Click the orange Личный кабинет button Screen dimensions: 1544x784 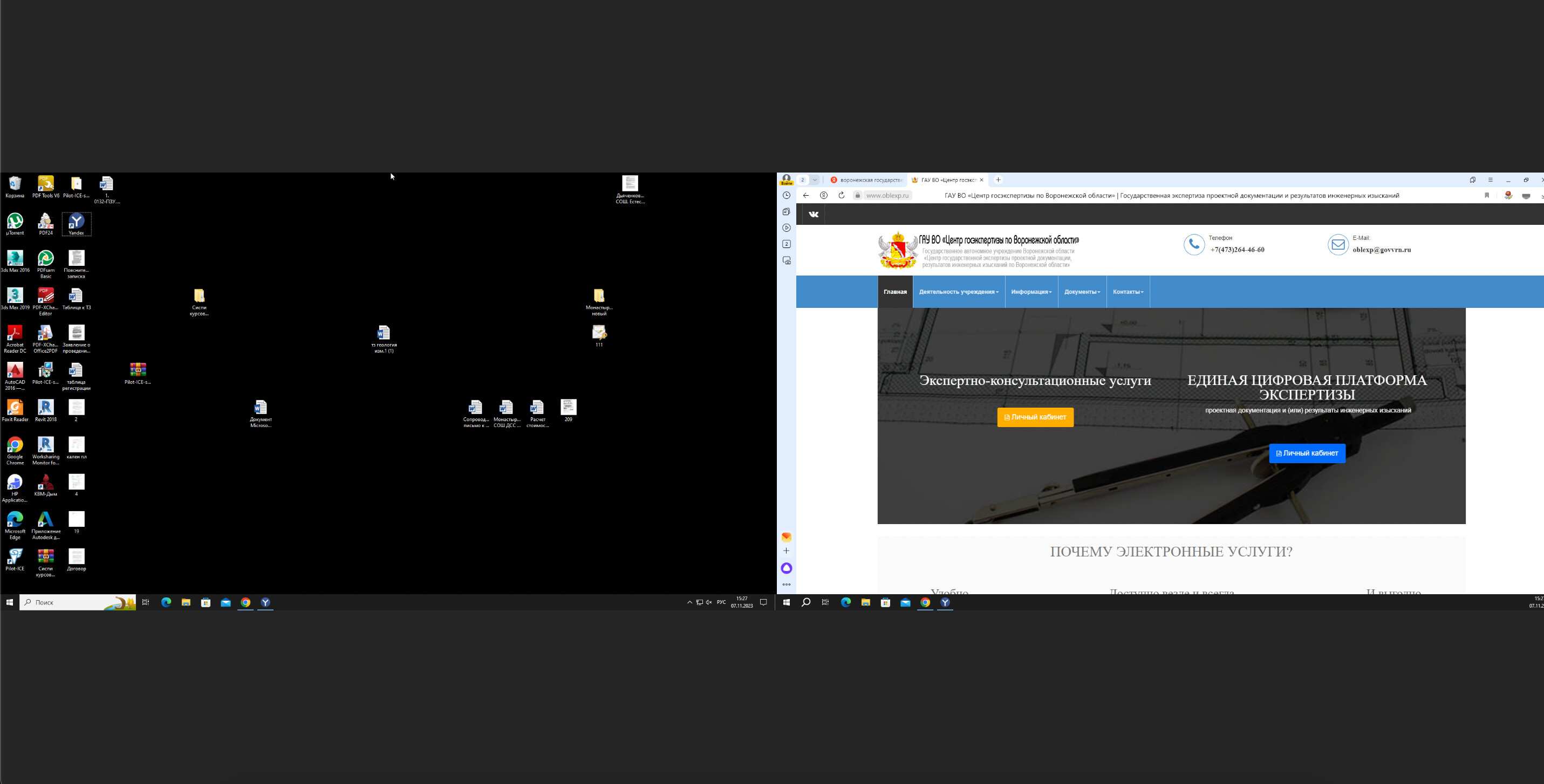1035,417
